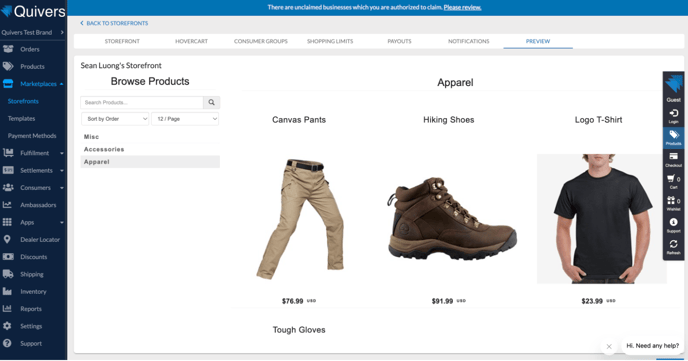
Task: Select the Accessories category
Action: click(150, 149)
